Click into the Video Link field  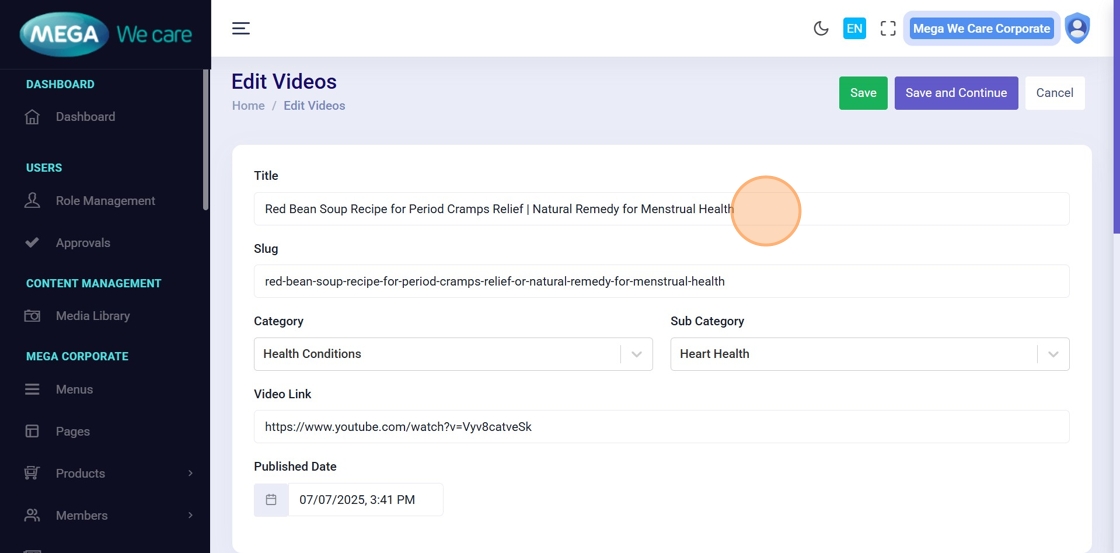click(x=661, y=427)
